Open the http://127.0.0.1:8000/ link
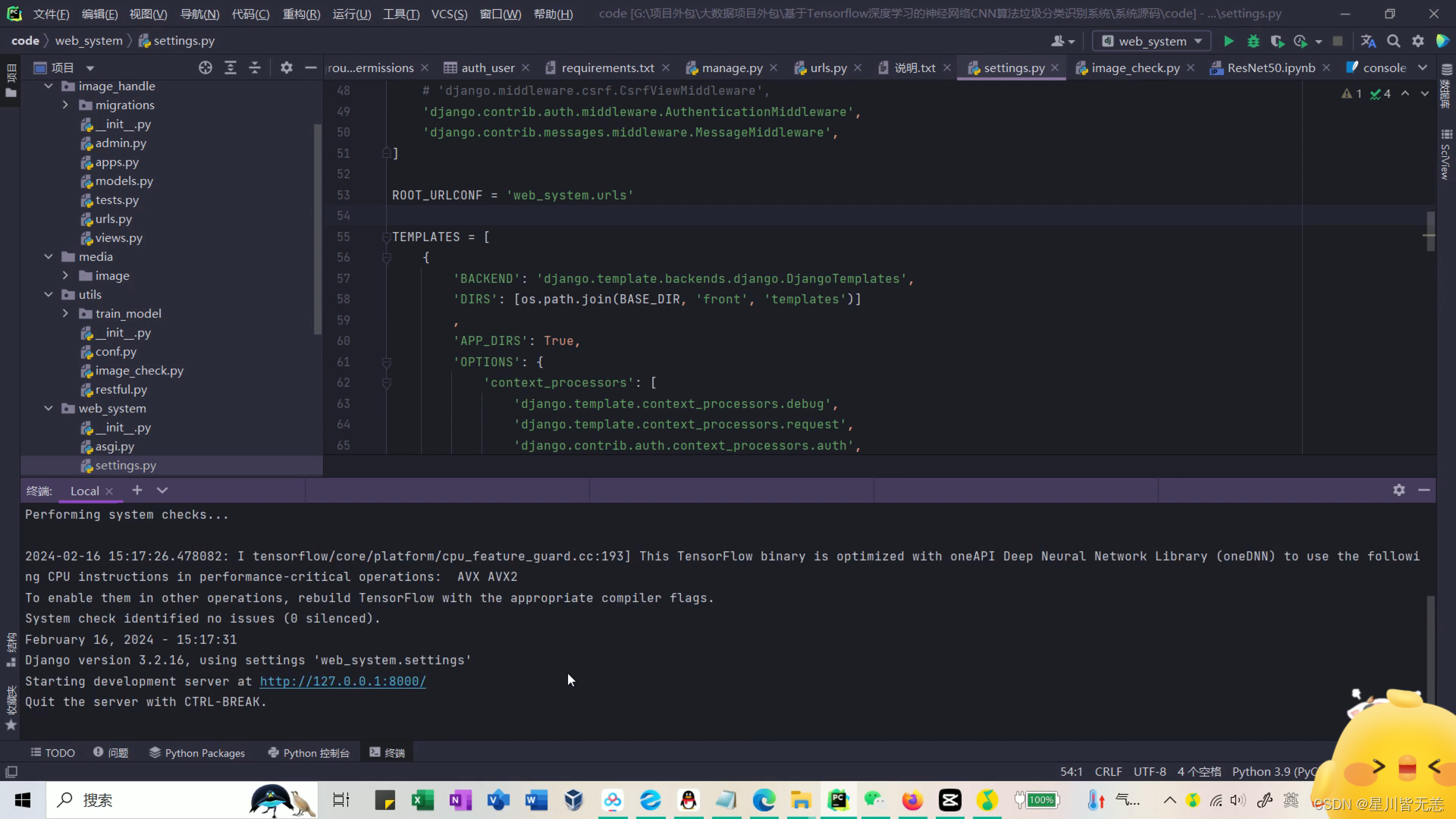Viewport: 1456px width, 819px height. point(343,681)
